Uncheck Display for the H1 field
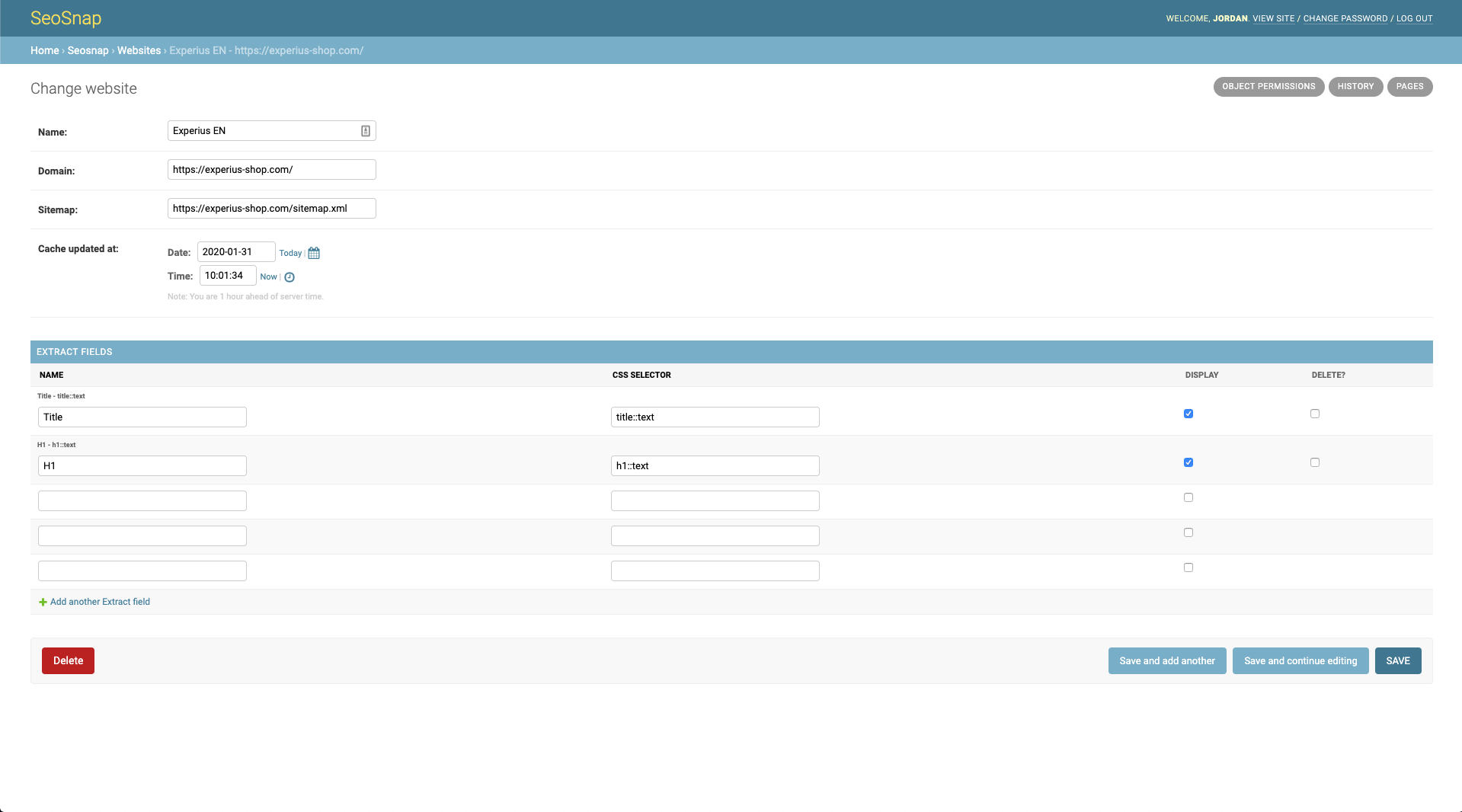 tap(1188, 462)
